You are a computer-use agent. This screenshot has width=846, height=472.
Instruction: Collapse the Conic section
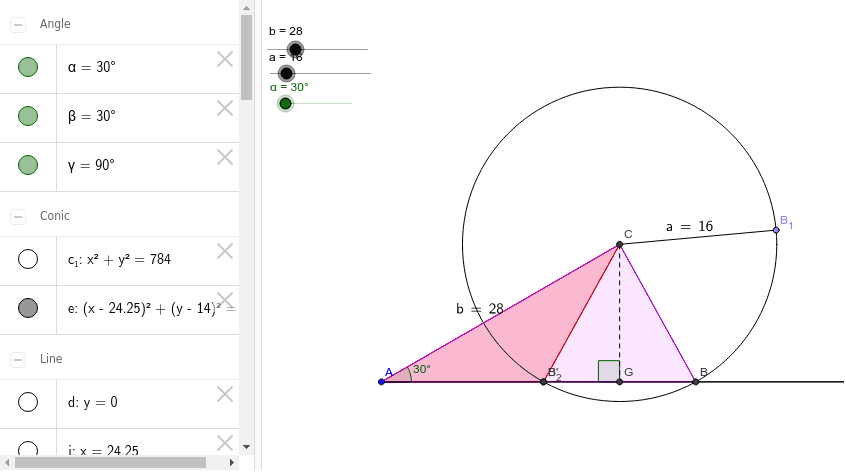pyautogui.click(x=18, y=217)
